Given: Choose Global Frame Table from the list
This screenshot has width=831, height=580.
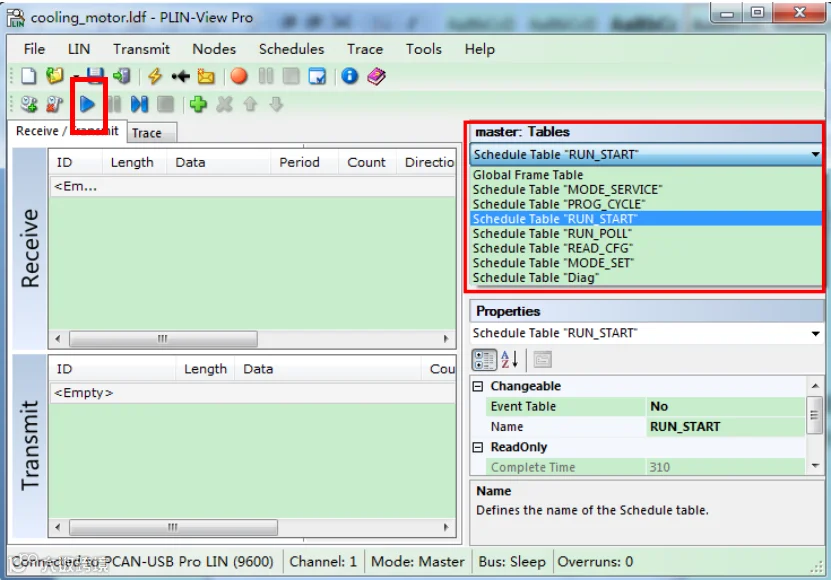Looking at the screenshot, I should [646, 175].
